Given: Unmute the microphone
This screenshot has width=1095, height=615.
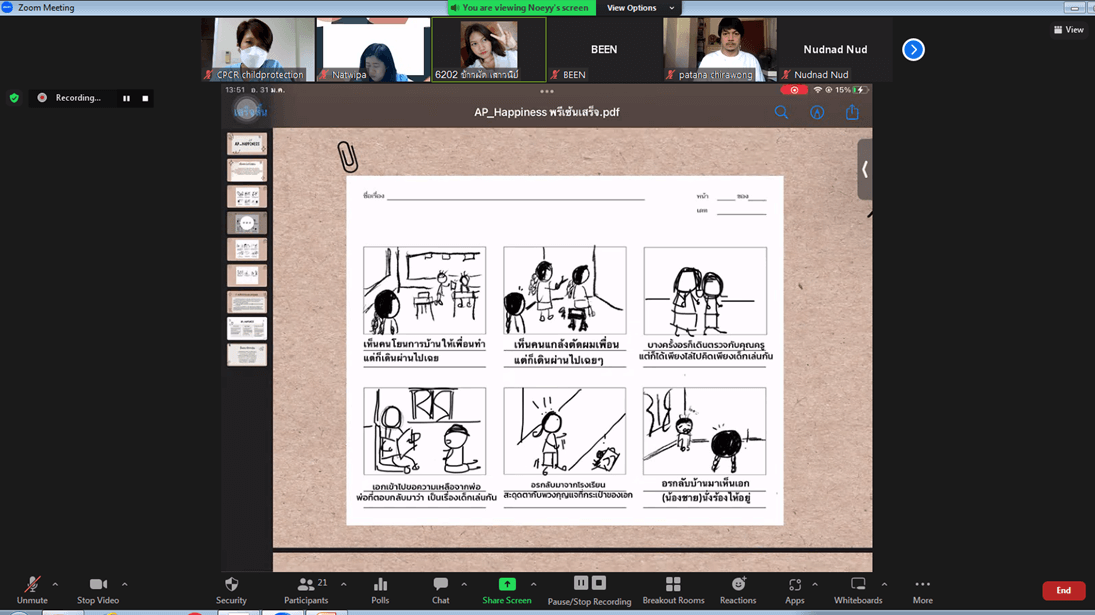Looking at the screenshot, I should 32,589.
